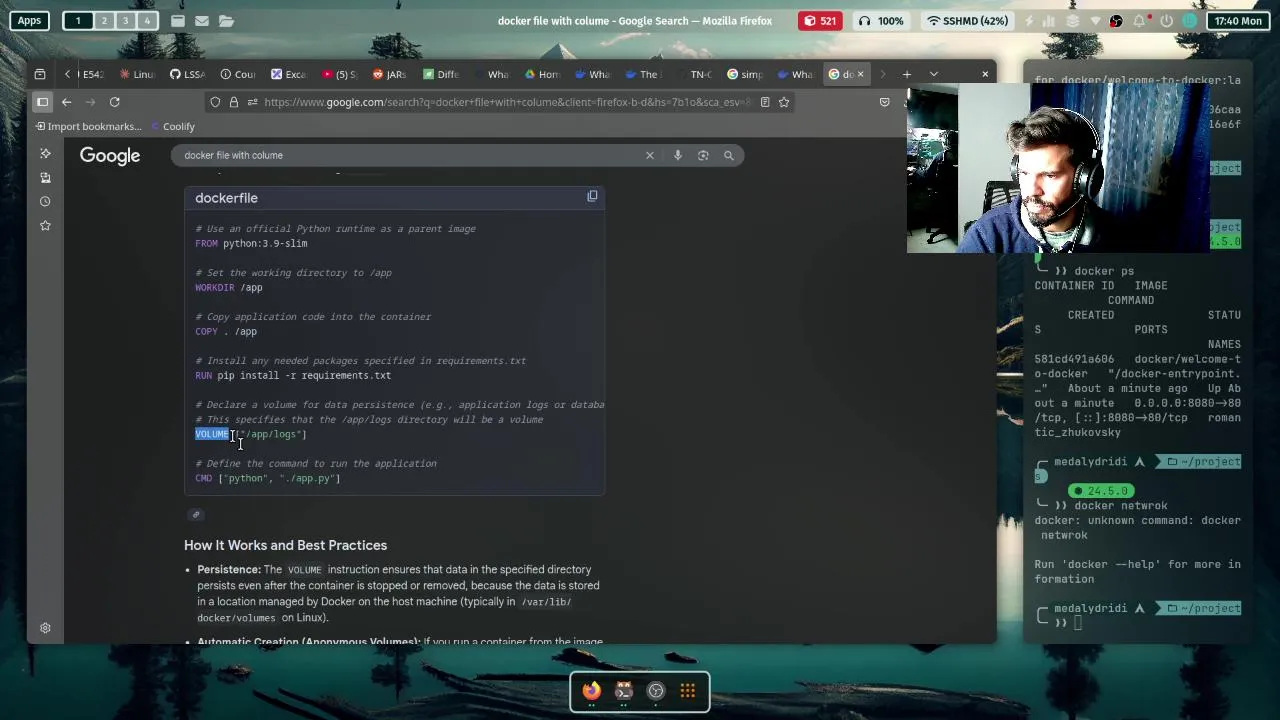Click the notification bell in the tray
1280x720 pixels.
click(1141, 21)
